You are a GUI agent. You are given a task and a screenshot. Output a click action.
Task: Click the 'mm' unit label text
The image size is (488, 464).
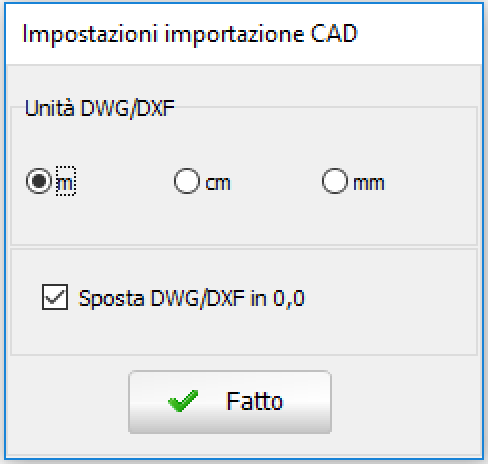pyautogui.click(x=369, y=183)
